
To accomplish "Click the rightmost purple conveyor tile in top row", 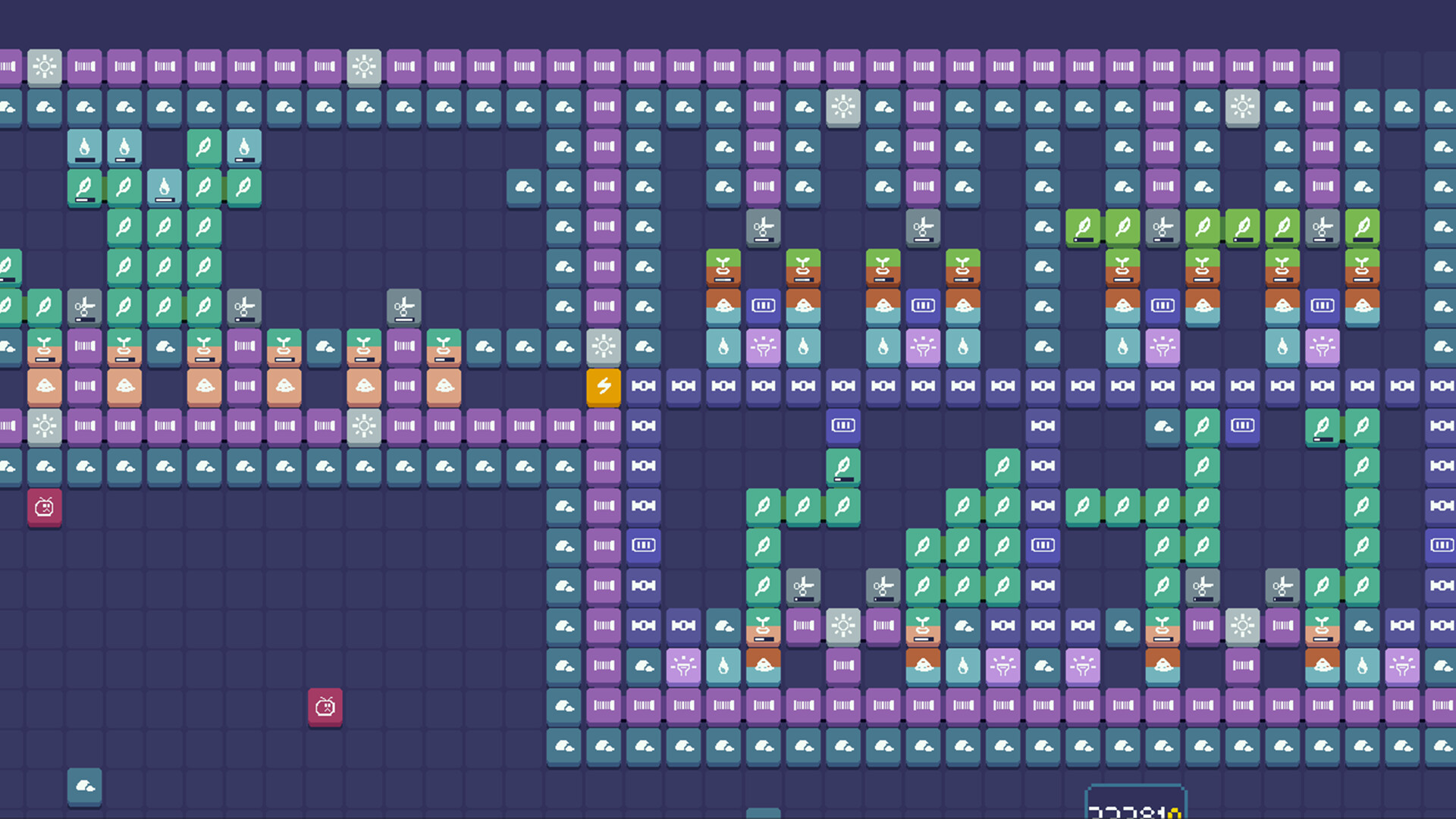I will click(1323, 67).
